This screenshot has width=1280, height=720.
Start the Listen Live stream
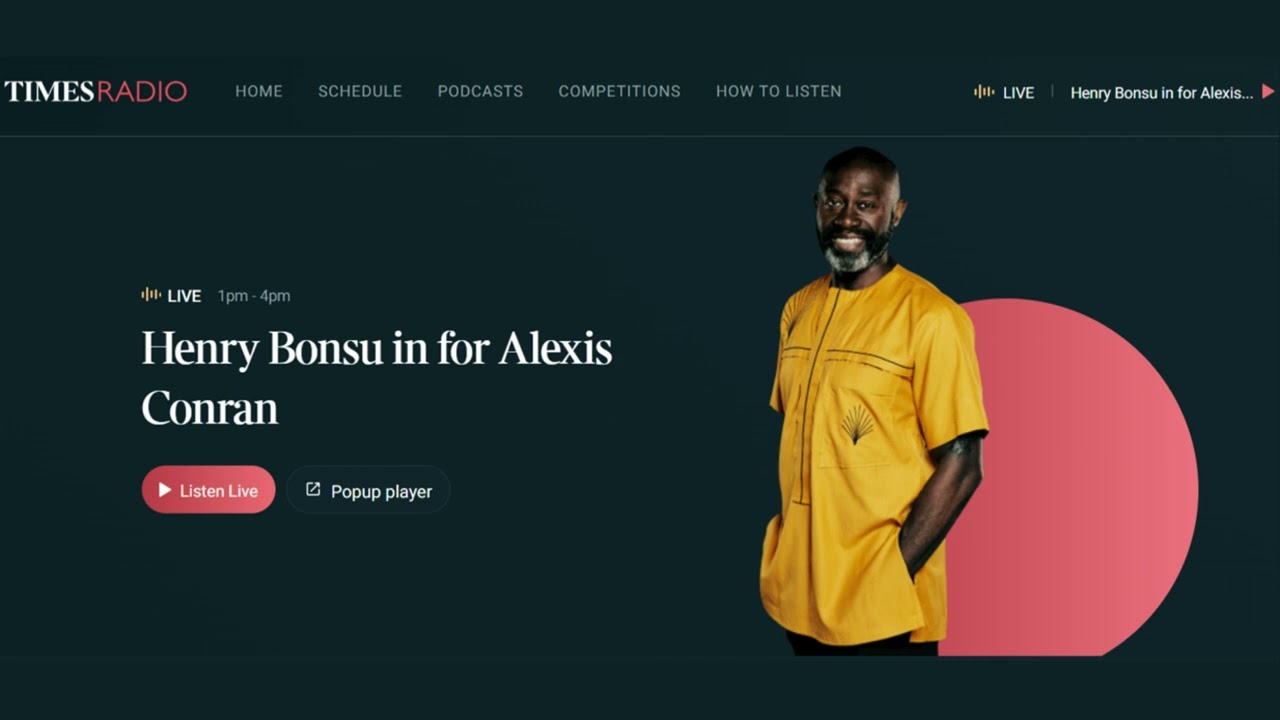(208, 490)
